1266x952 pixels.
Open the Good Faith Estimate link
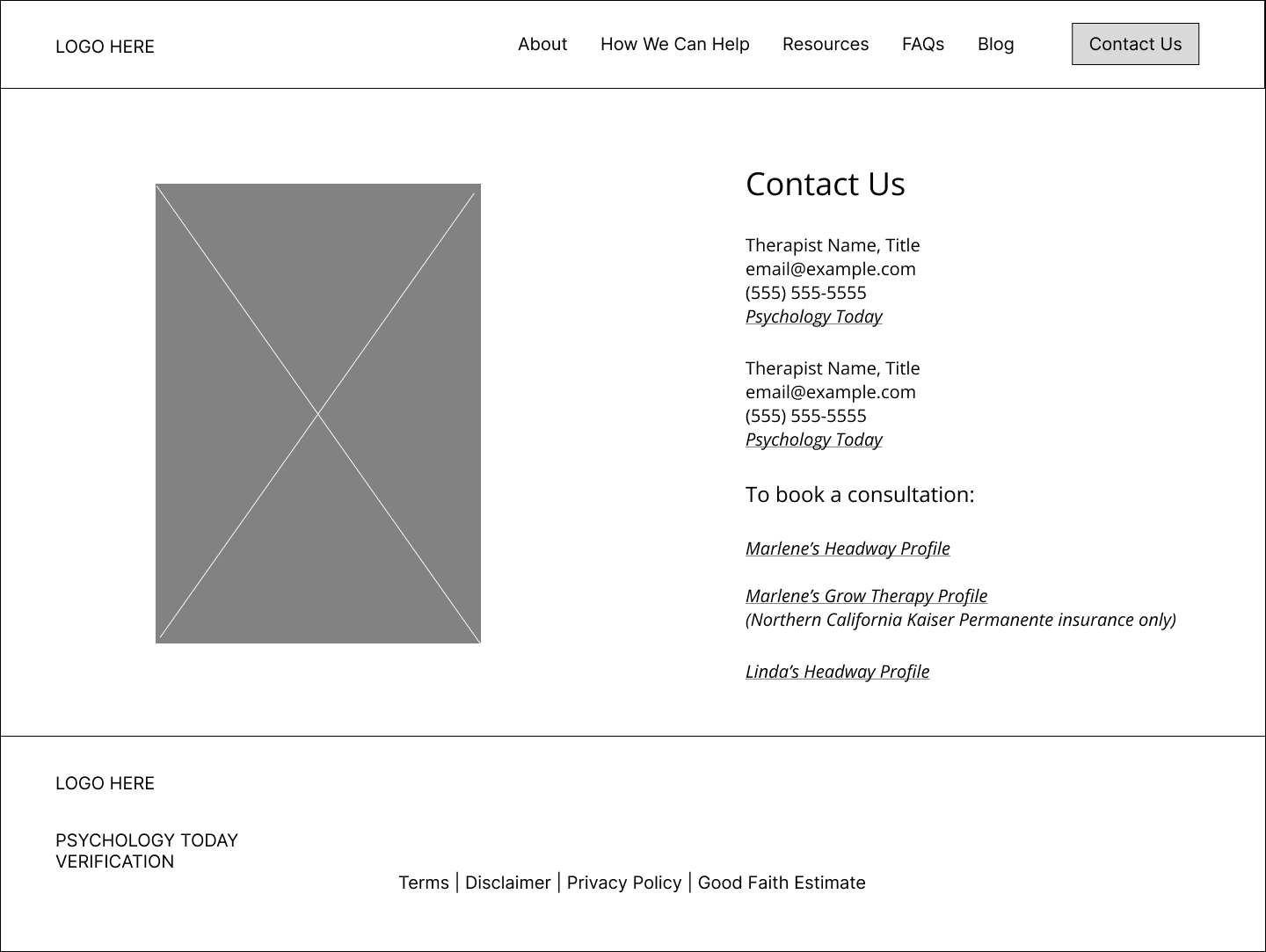pyautogui.click(x=782, y=883)
